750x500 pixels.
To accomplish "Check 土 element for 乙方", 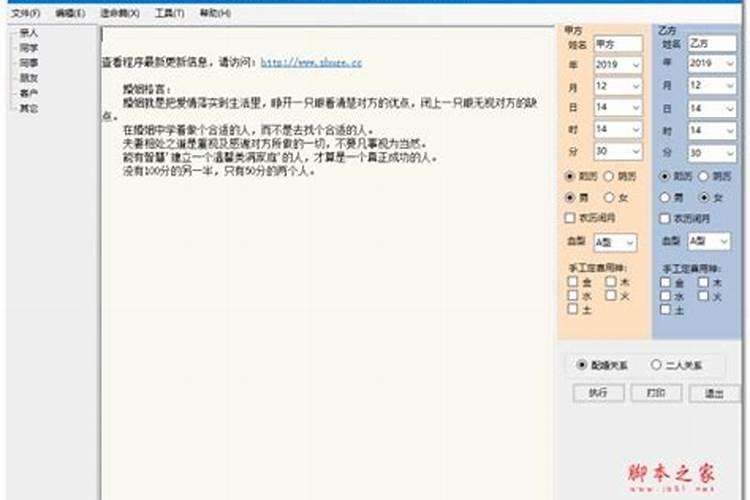I will (665, 310).
